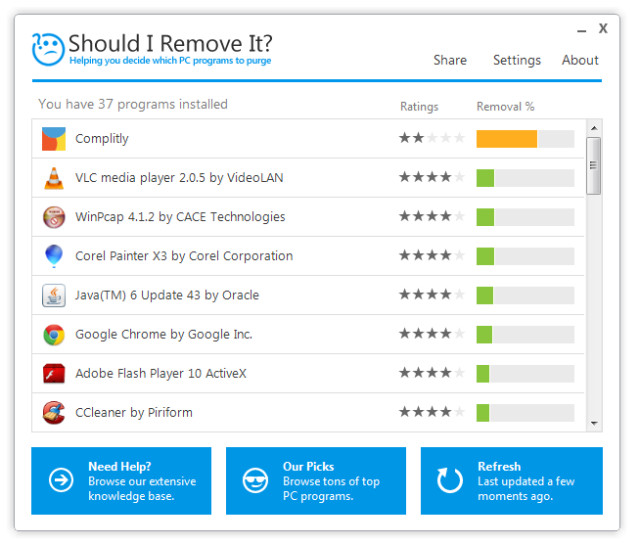Click CCleaner's star rating
This screenshot has width=640, height=545.
(432, 412)
